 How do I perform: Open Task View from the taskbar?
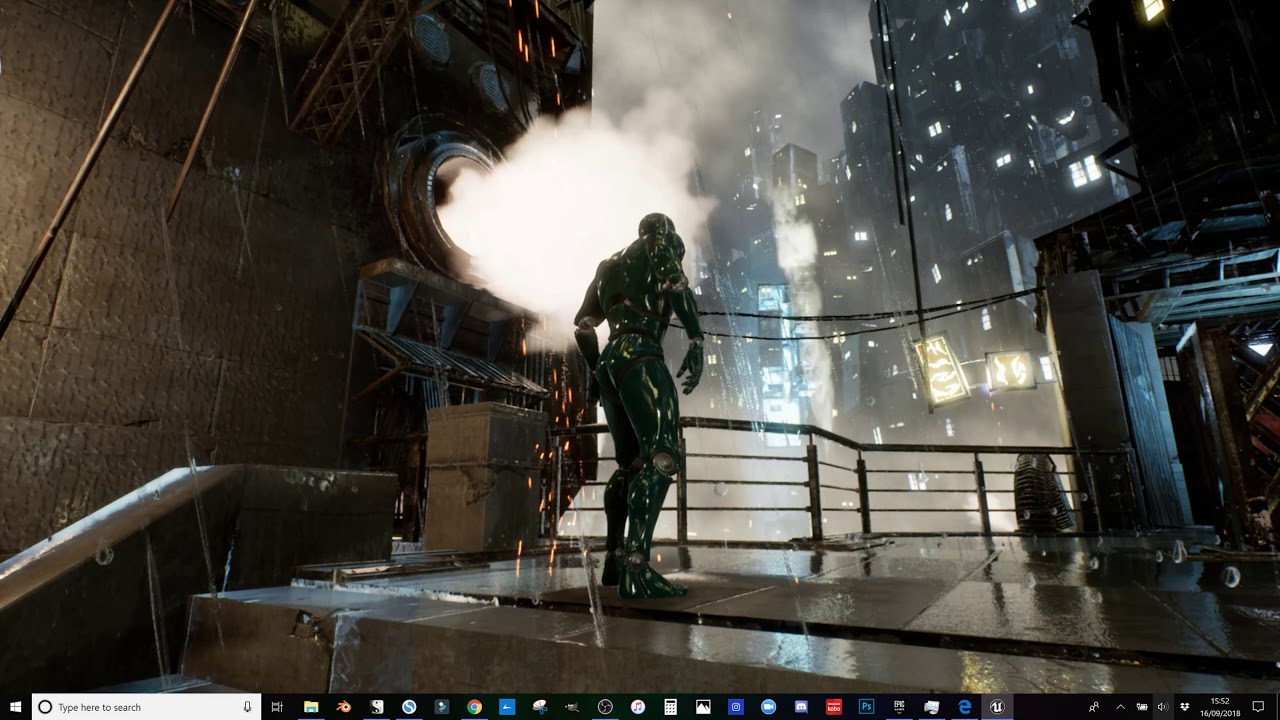278,707
